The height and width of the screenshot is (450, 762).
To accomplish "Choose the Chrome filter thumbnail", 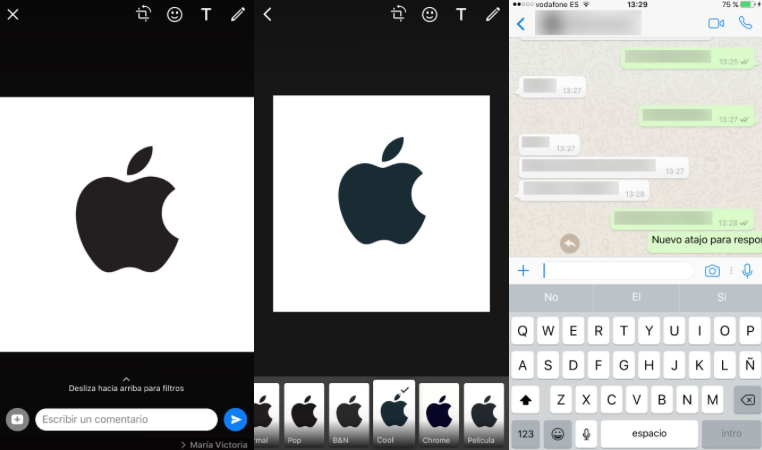I will [x=439, y=415].
